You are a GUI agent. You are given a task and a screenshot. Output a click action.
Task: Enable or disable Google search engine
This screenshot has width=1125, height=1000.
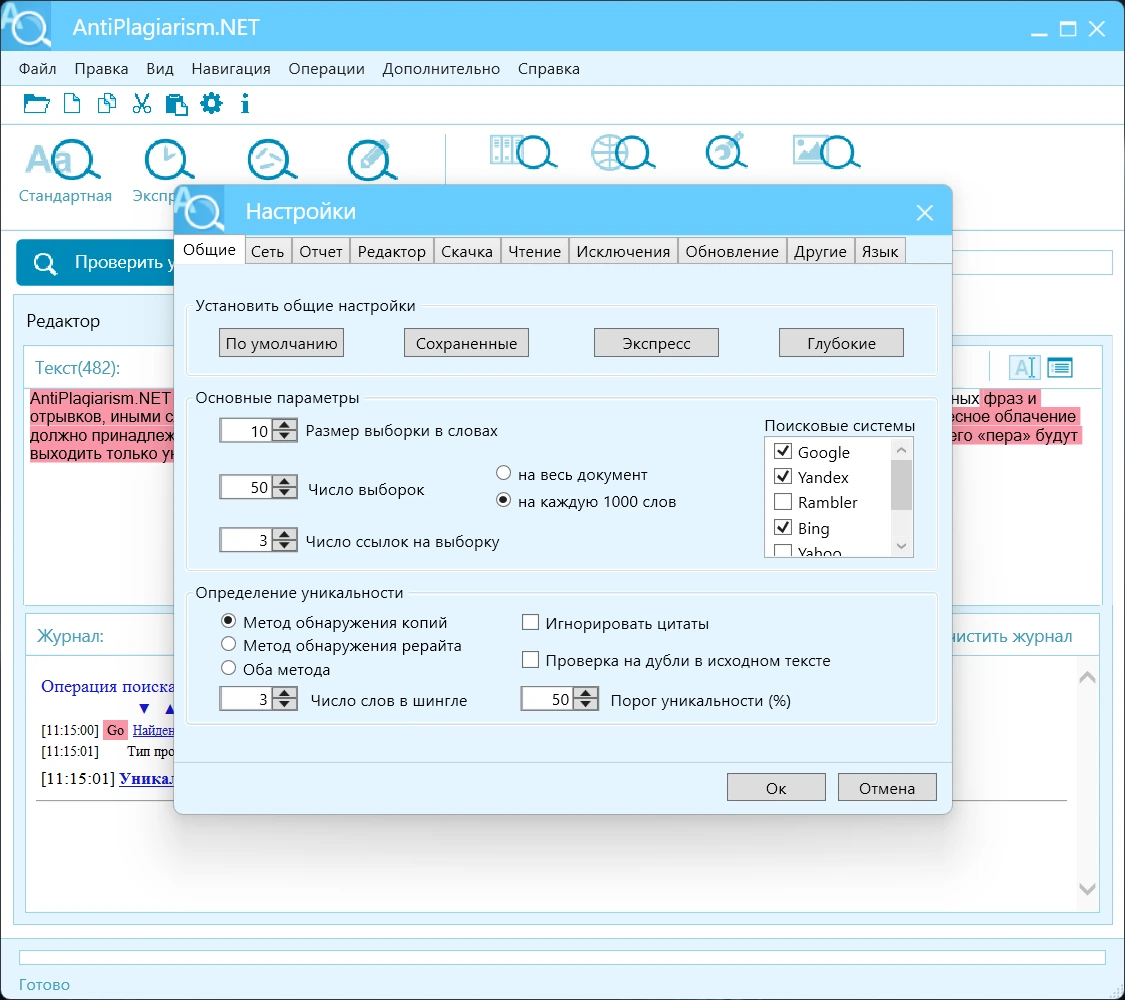click(783, 451)
